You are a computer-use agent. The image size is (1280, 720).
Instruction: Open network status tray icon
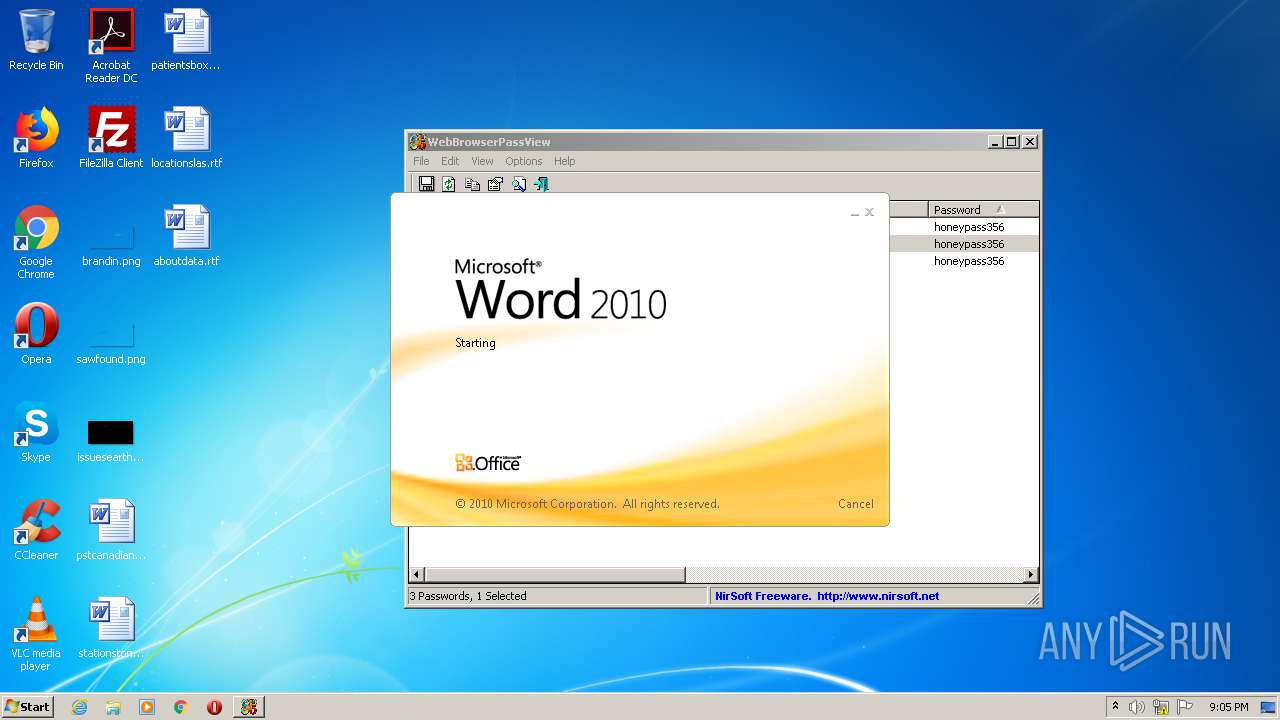tap(1161, 707)
